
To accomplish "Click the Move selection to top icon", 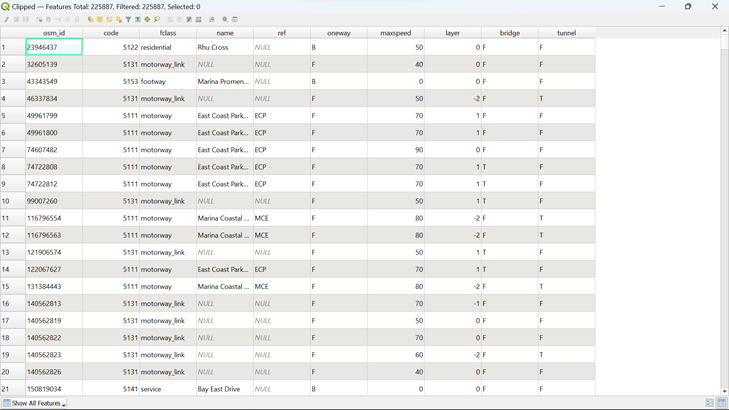I will pos(138,19).
